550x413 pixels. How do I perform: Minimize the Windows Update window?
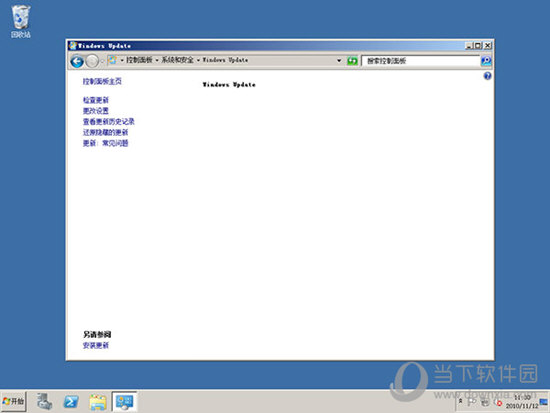click(x=469, y=46)
